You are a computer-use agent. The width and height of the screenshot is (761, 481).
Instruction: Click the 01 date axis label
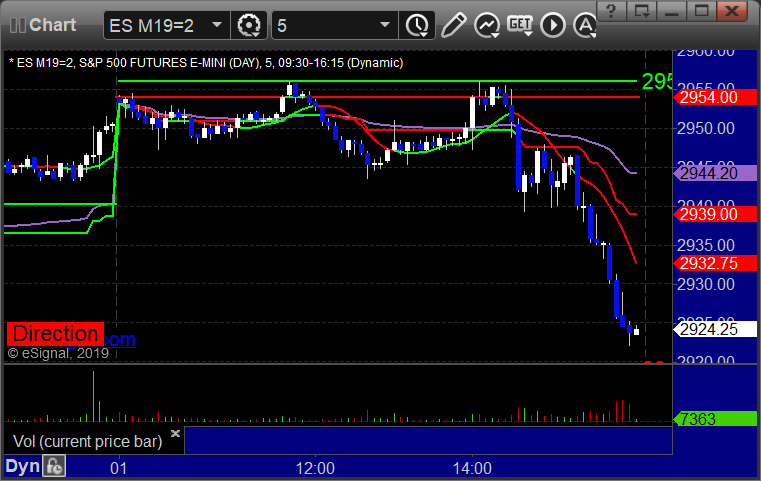click(118, 468)
